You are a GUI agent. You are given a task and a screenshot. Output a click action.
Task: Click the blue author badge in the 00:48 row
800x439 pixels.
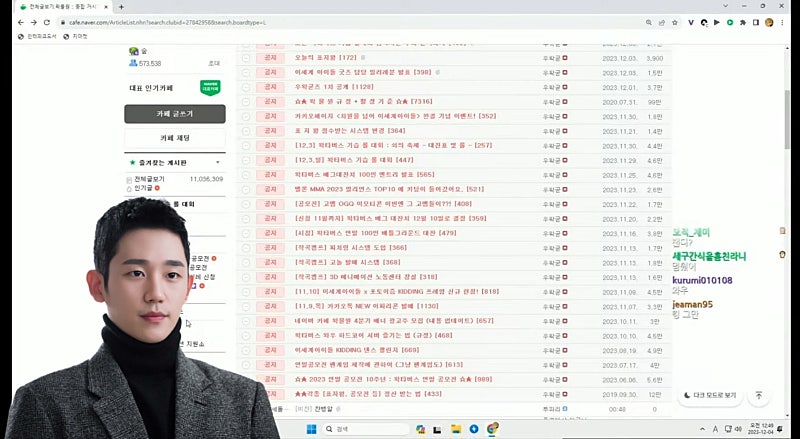[565, 409]
